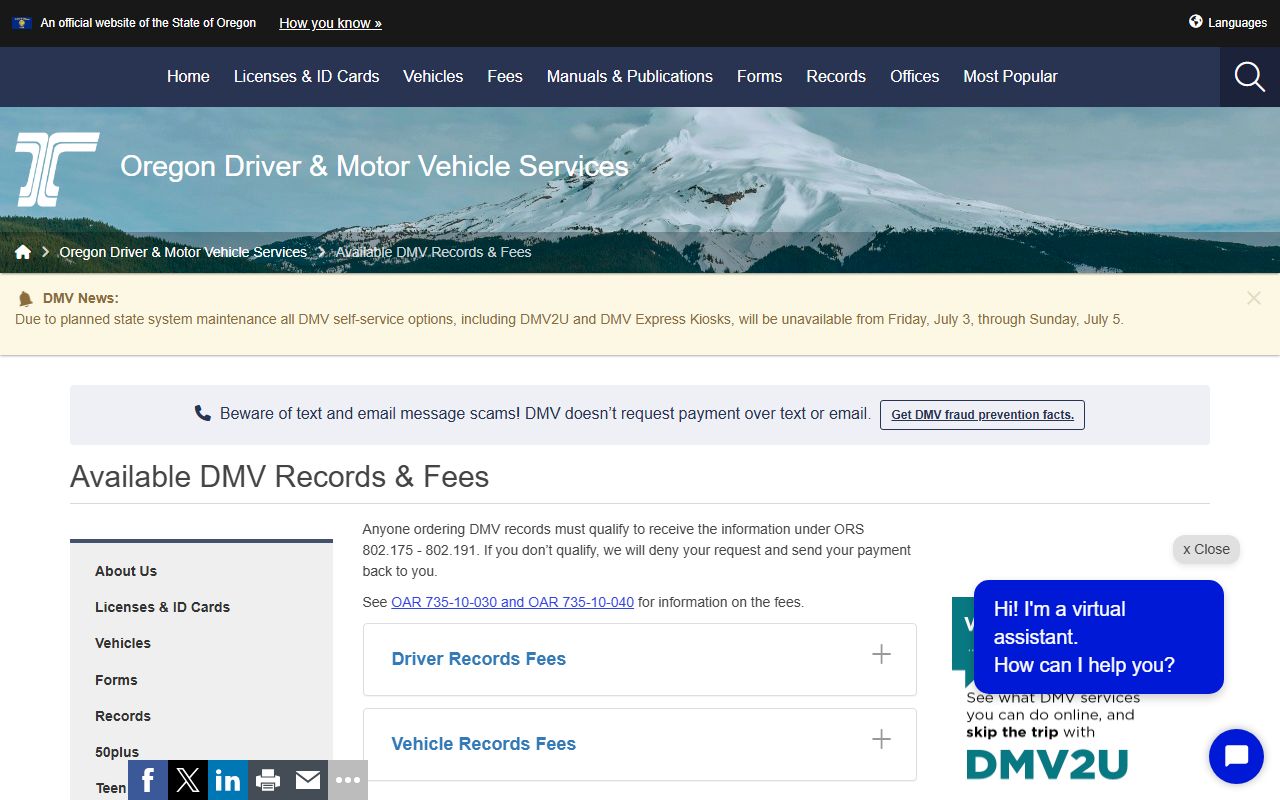Viewport: 1280px width, 800px height.
Task: Click the How you know link
Action: 330,23
